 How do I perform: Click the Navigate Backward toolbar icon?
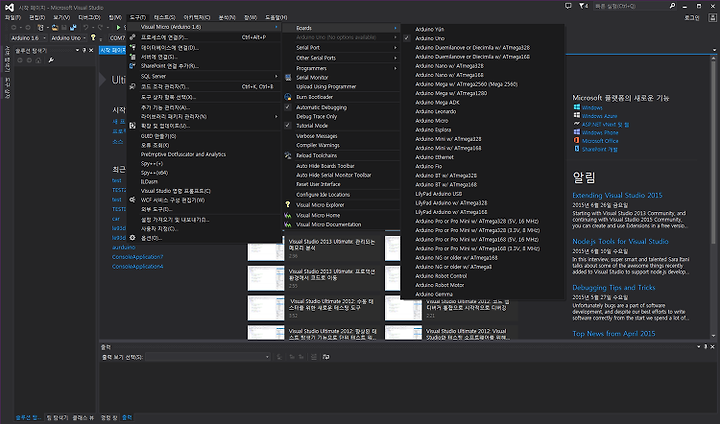point(14,28)
